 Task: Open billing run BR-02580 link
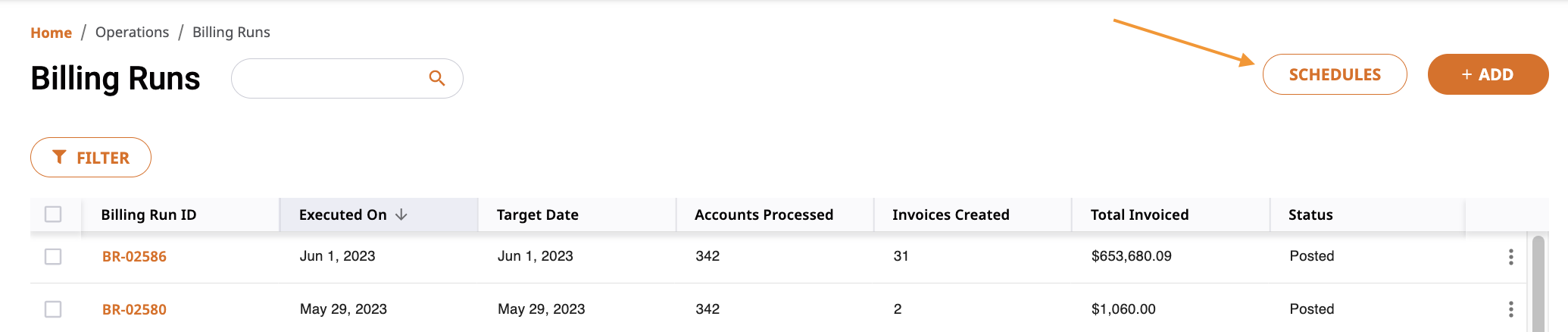(x=134, y=309)
